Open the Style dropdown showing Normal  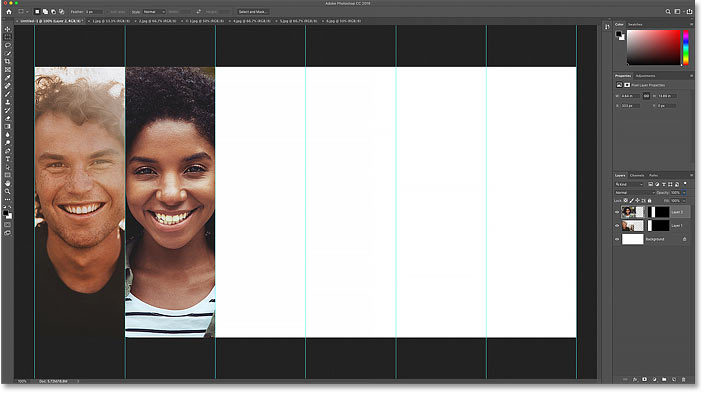154,12
